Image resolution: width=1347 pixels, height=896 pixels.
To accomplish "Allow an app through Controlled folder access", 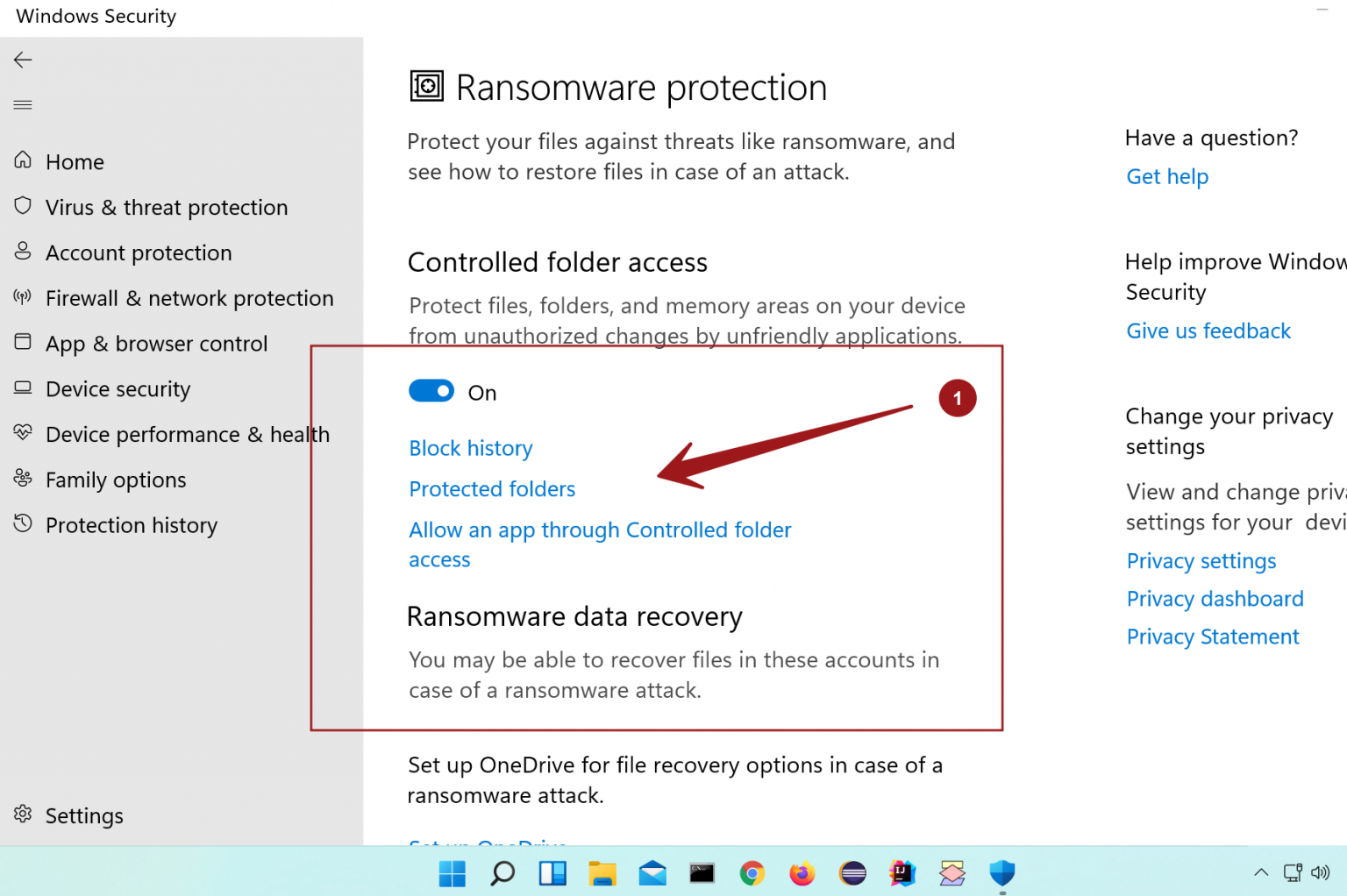I will coord(600,530).
